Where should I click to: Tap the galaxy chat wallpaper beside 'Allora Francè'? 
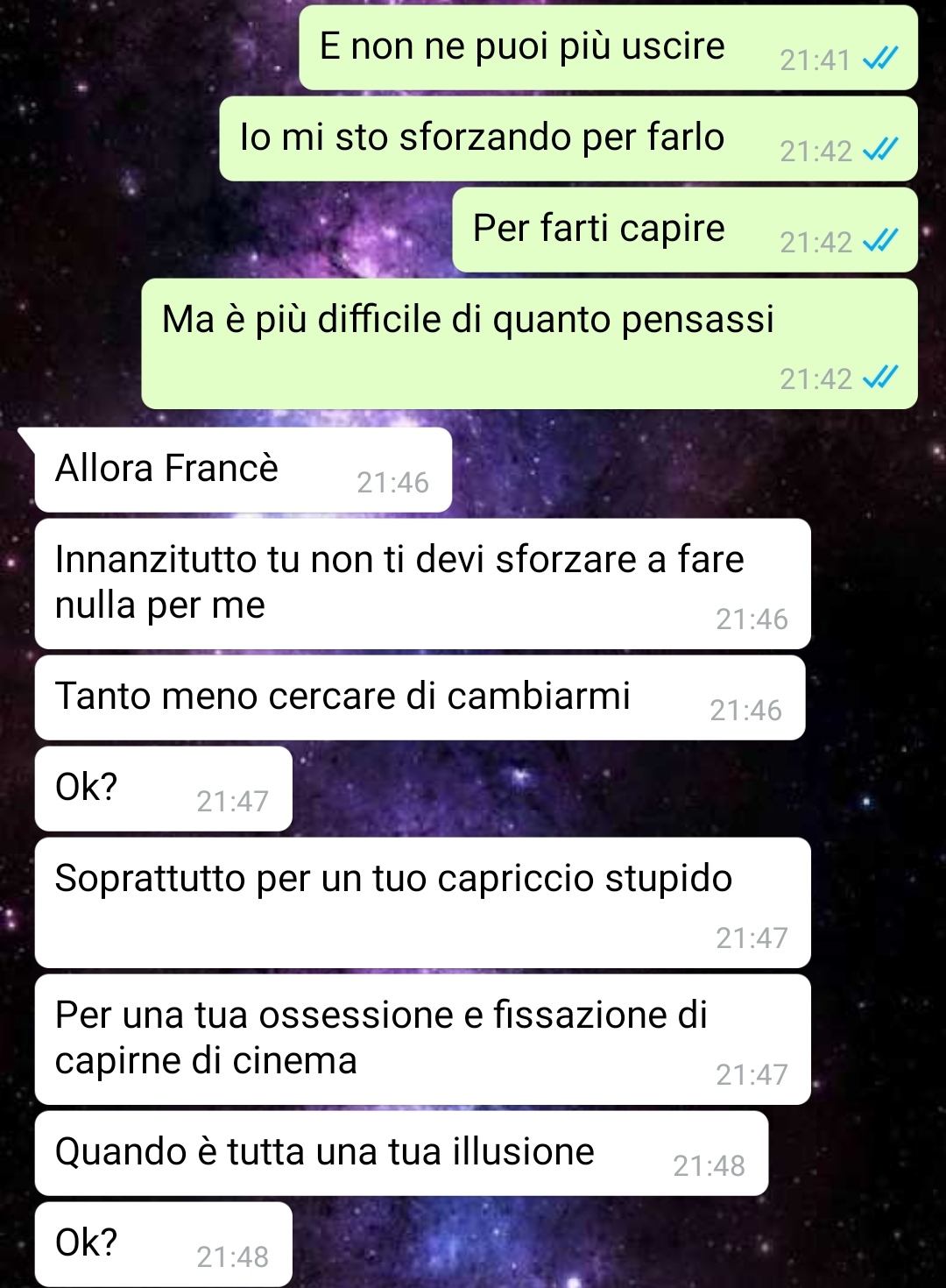pos(692,470)
